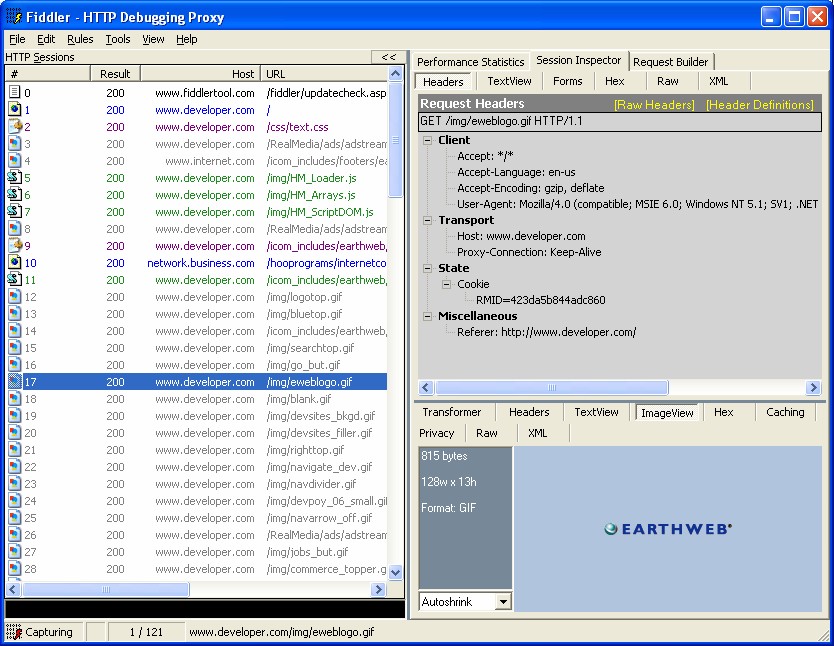834x646 pixels.
Task: Collapse the Transport header group
Action: pos(427,220)
